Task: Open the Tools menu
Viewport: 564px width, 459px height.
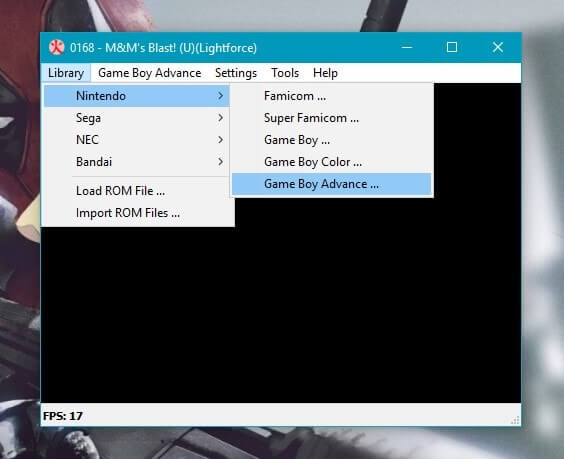Action: click(285, 73)
